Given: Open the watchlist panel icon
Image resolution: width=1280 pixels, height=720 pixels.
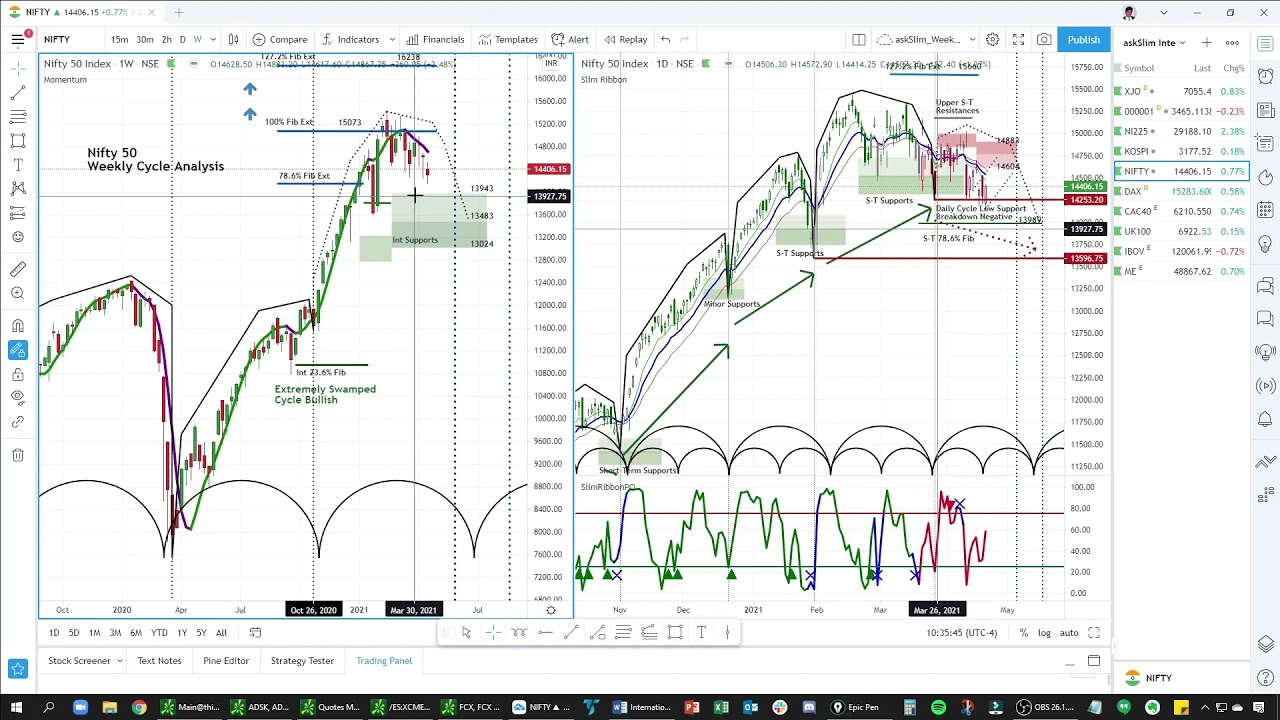Looking at the screenshot, I should pyautogui.click(x=1266, y=43).
